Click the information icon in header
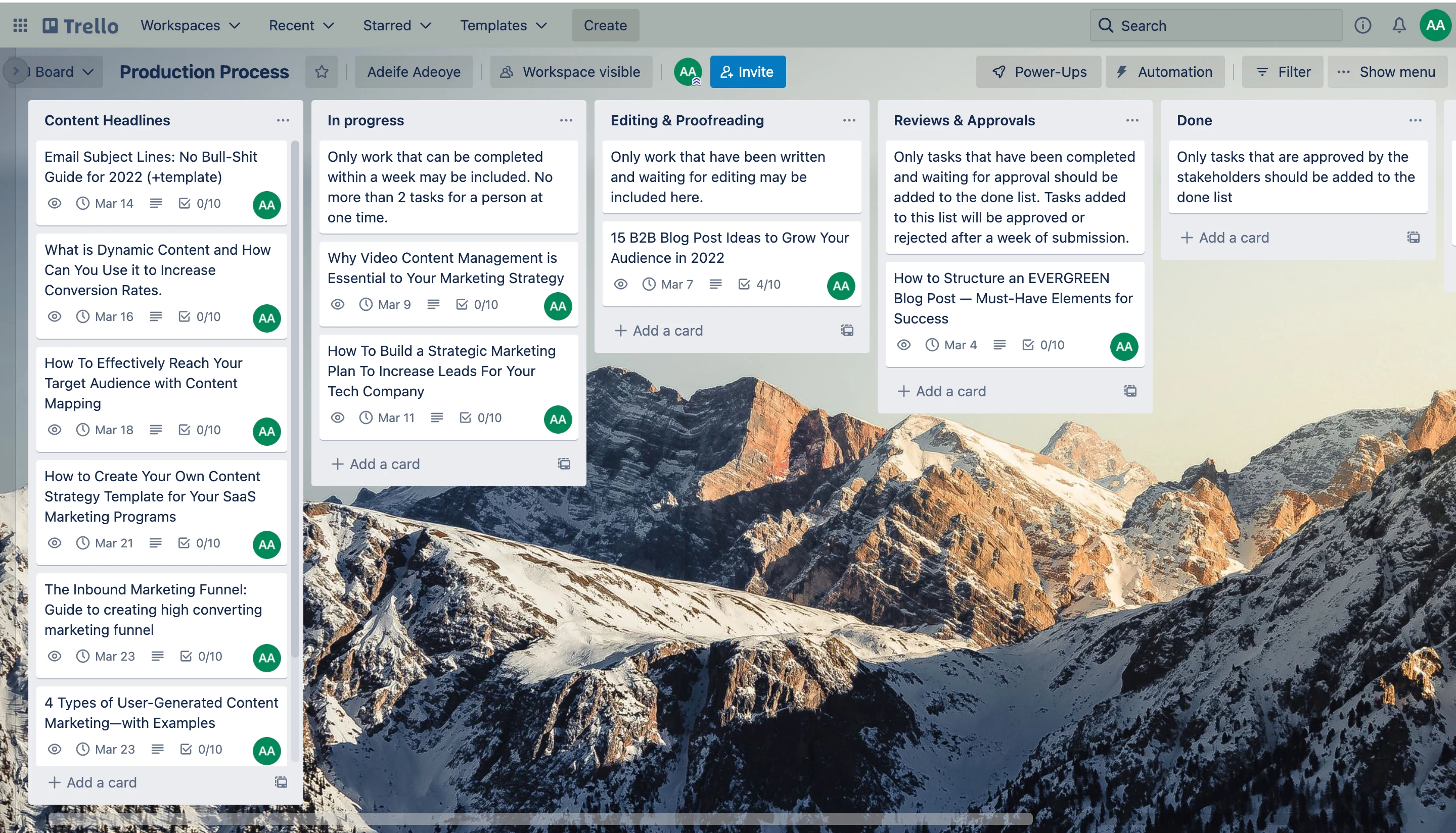This screenshot has height=833, width=1456. point(1363,25)
